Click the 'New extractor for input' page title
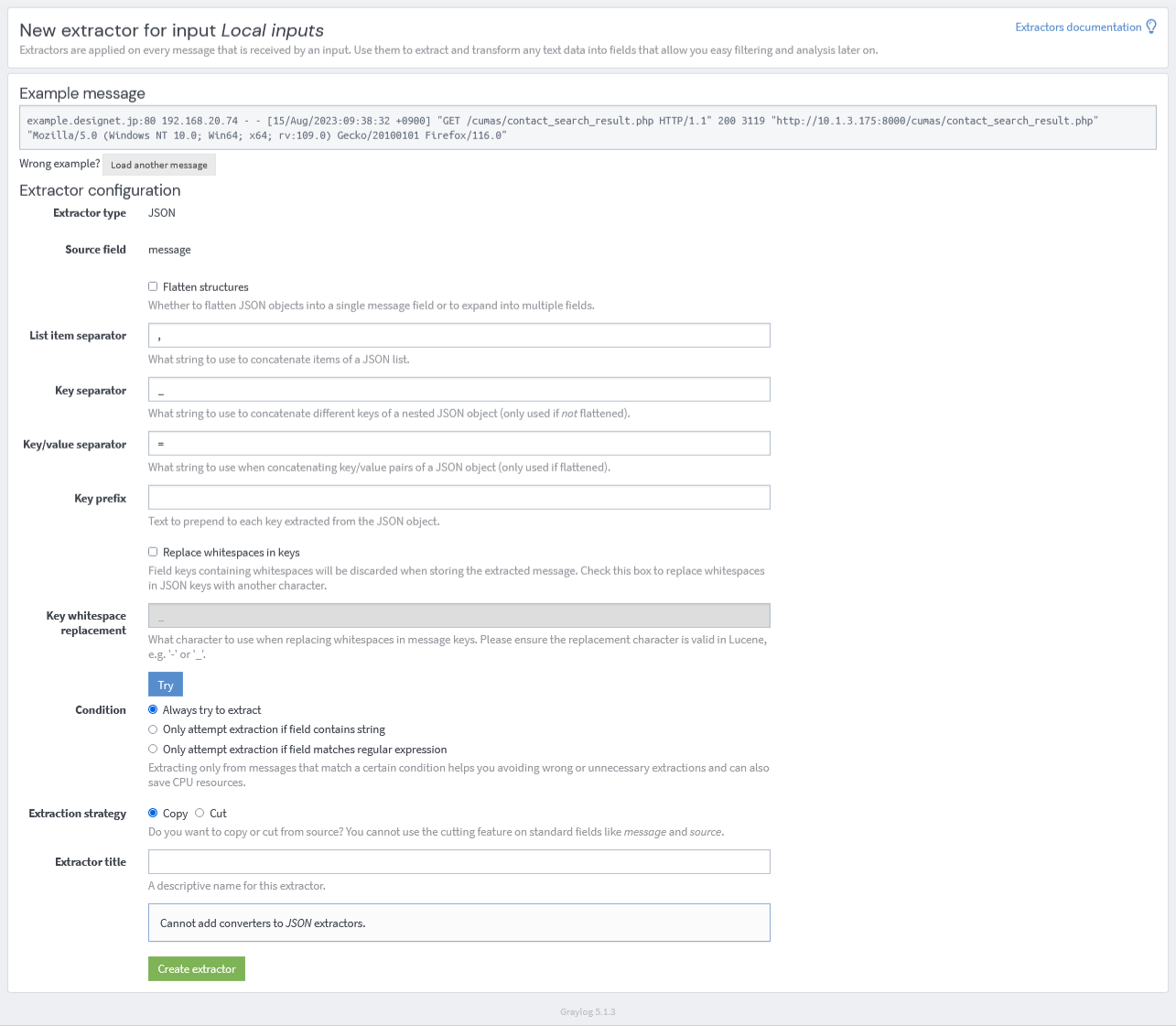 coord(171,30)
